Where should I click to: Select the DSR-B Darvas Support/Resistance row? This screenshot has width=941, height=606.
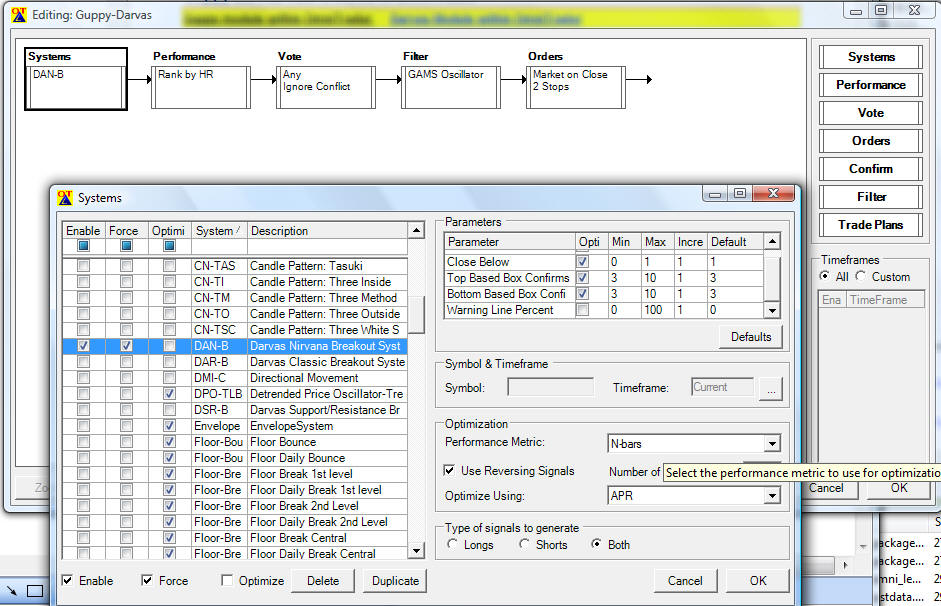235,410
